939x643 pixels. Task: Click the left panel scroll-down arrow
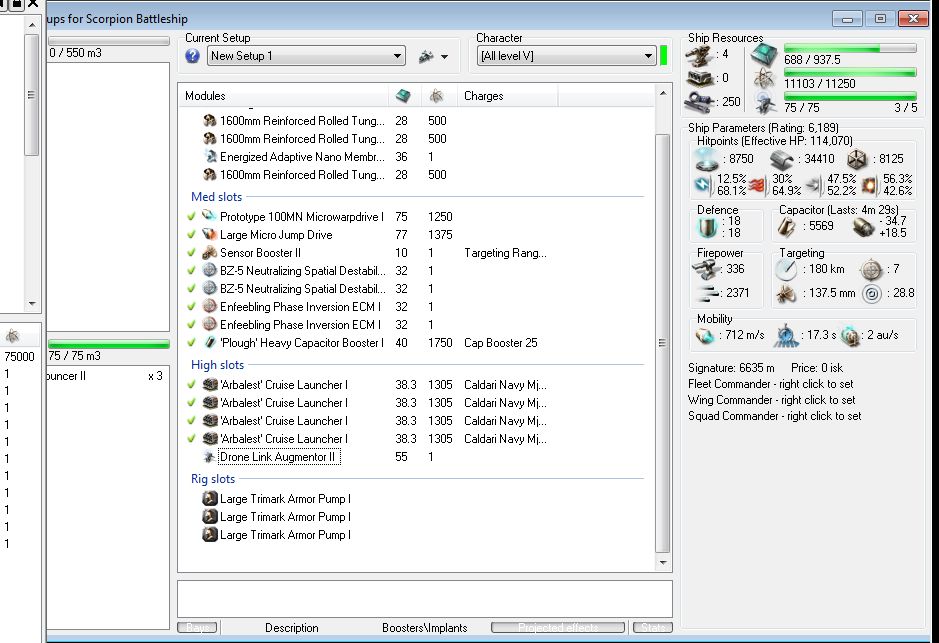point(32,304)
